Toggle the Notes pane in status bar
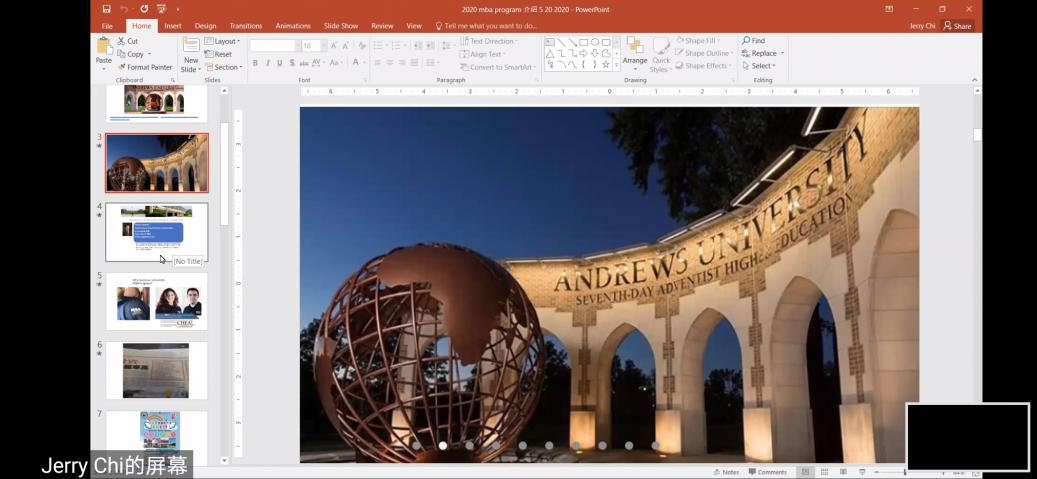The image size is (1037, 479). pyautogui.click(x=726, y=472)
